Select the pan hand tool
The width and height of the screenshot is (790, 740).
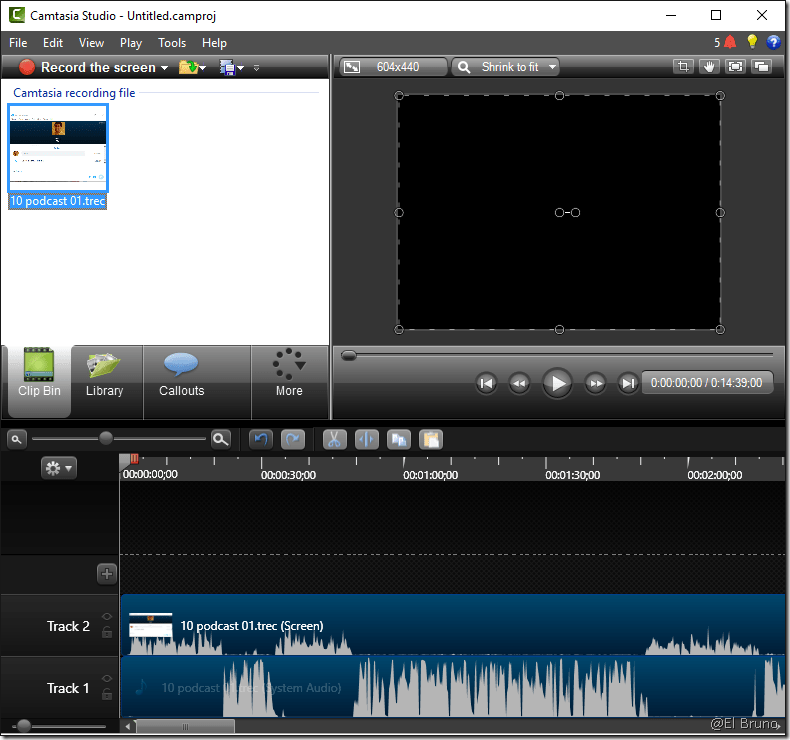tap(709, 67)
